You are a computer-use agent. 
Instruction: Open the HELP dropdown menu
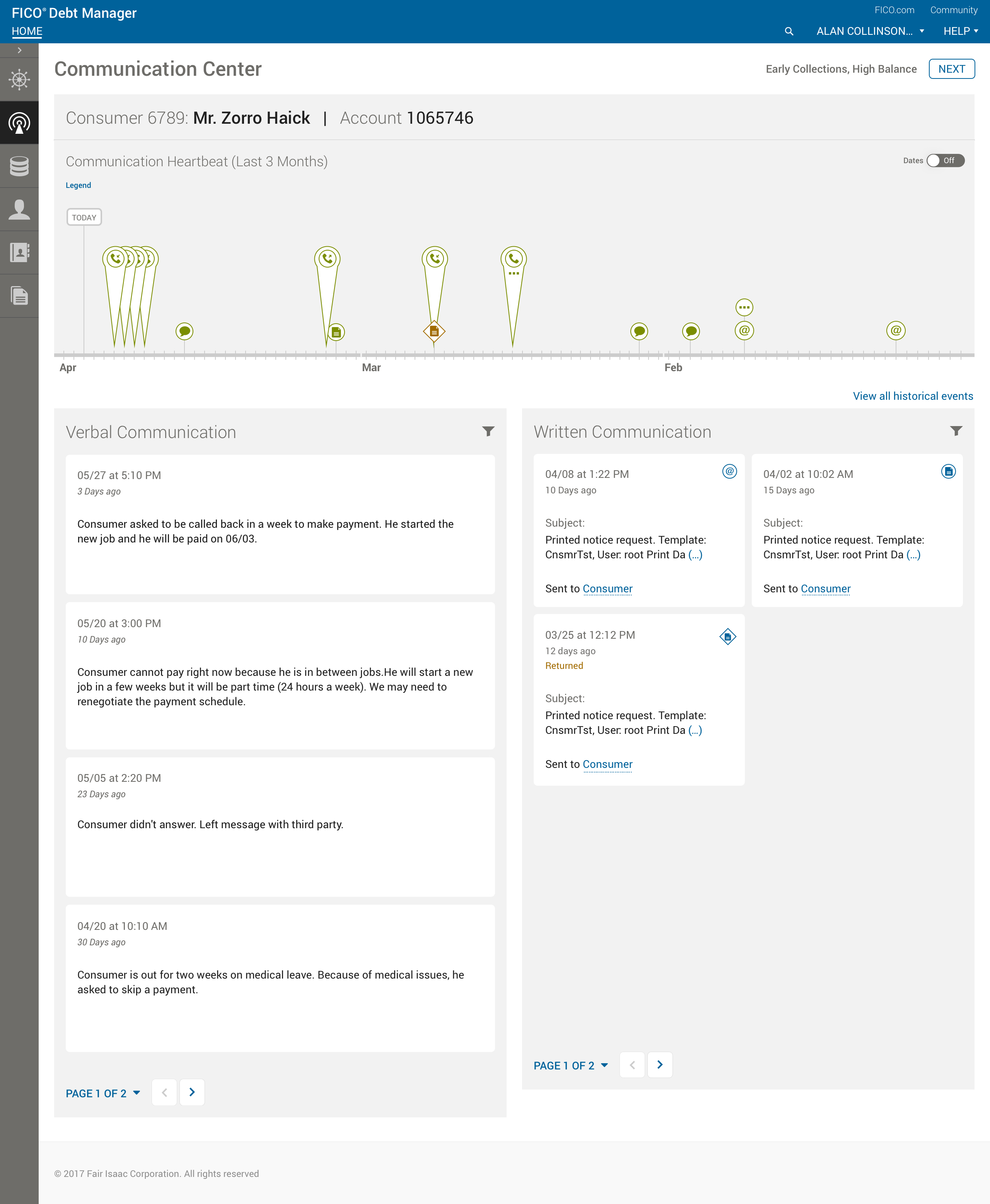(960, 31)
